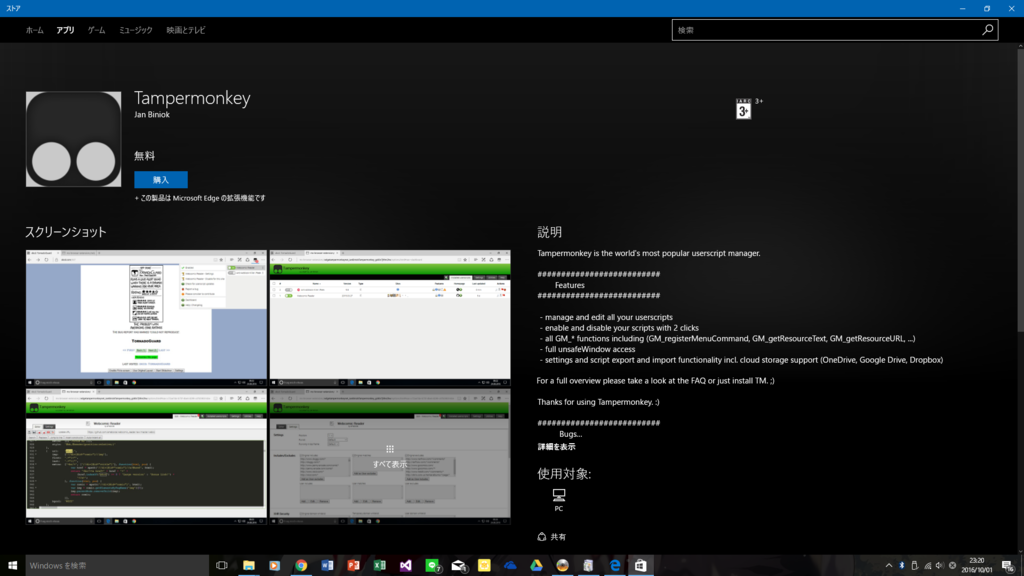Open Microsoft Word from the taskbar
This screenshot has height=576, width=1024.
(x=327, y=566)
